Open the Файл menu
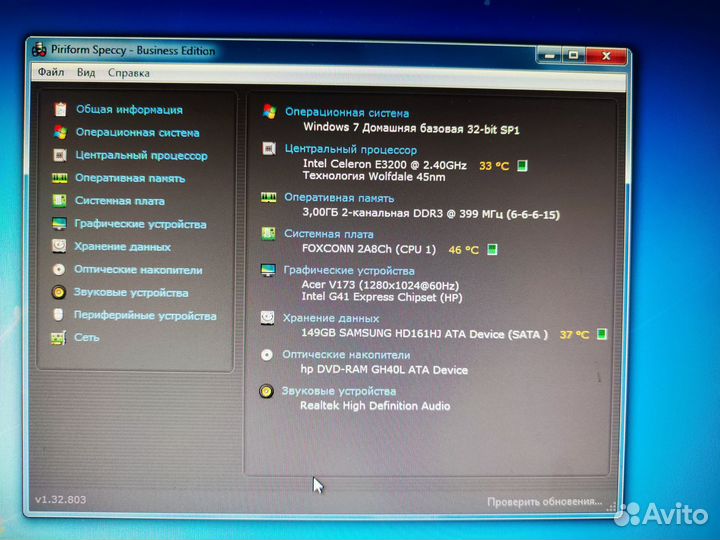The image size is (720, 540). tap(50, 73)
